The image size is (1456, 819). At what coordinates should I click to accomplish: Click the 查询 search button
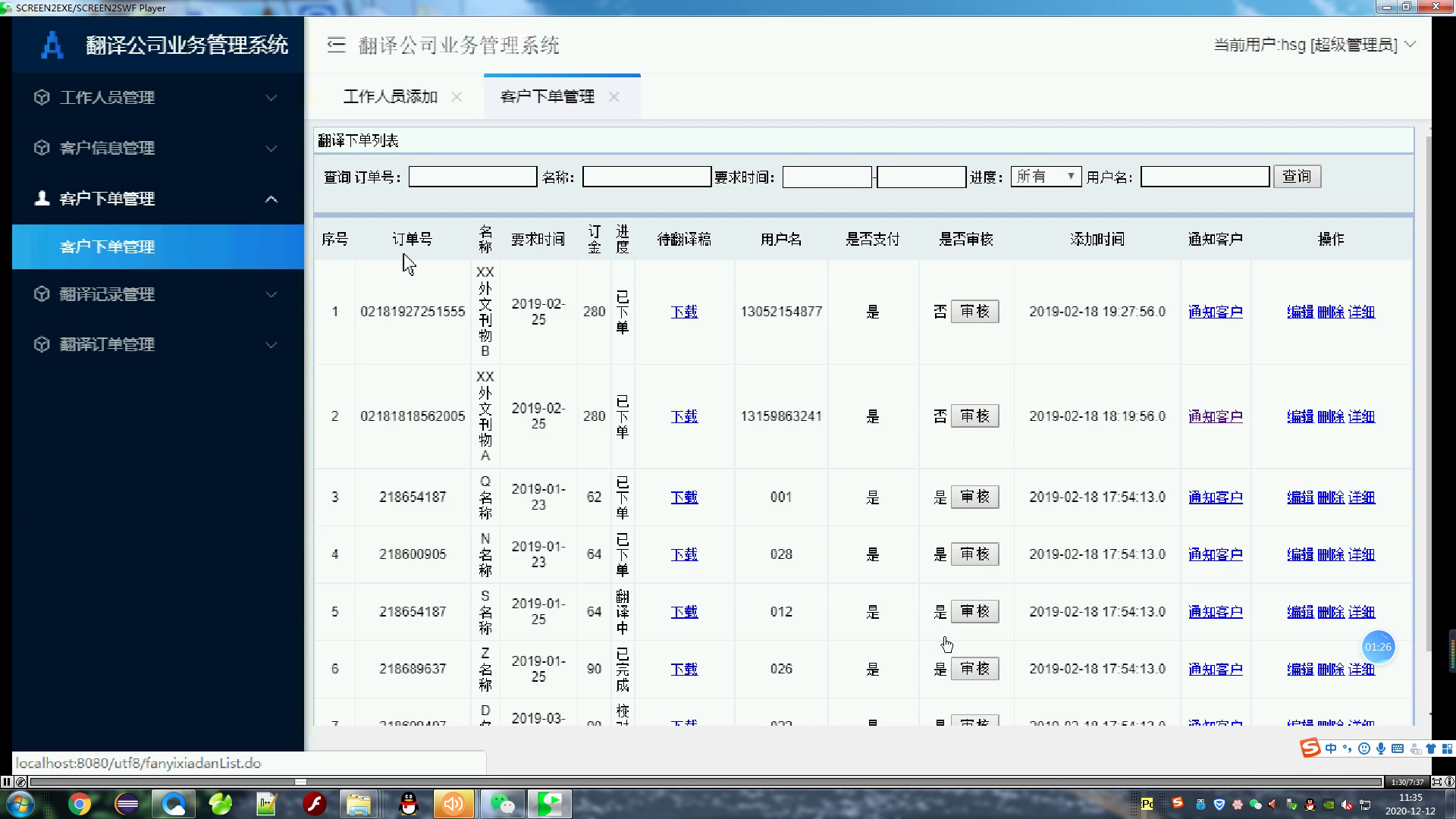point(1297,177)
